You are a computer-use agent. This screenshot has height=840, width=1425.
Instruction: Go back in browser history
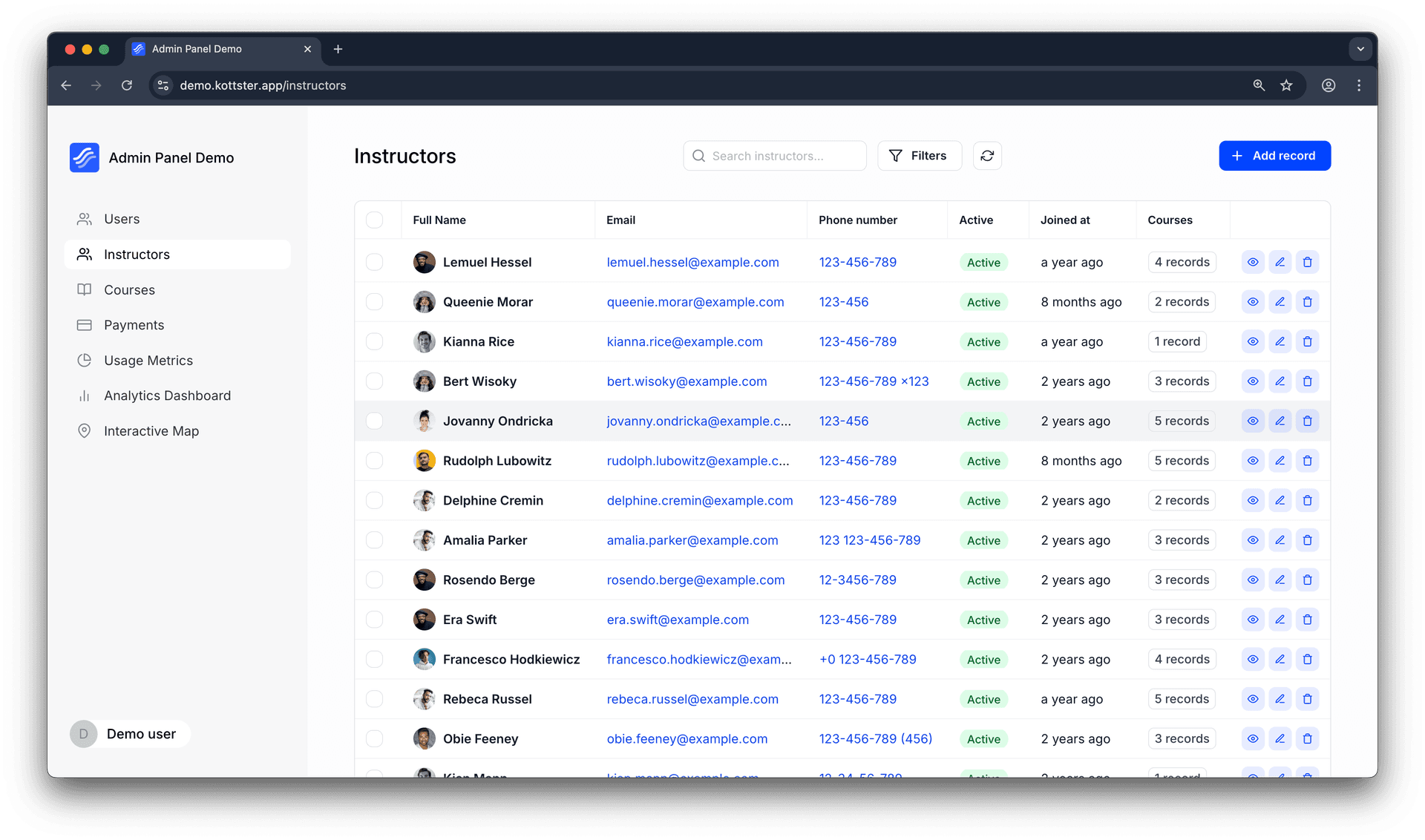[66, 85]
